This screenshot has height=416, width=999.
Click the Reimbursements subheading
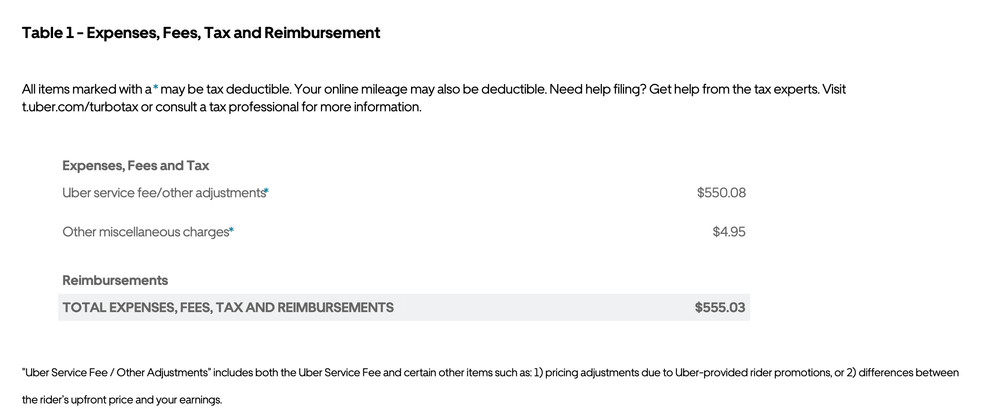tap(115, 280)
